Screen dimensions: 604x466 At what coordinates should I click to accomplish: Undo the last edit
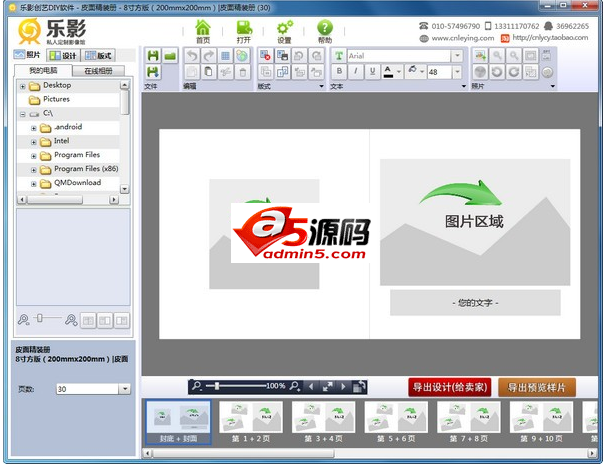(x=192, y=56)
